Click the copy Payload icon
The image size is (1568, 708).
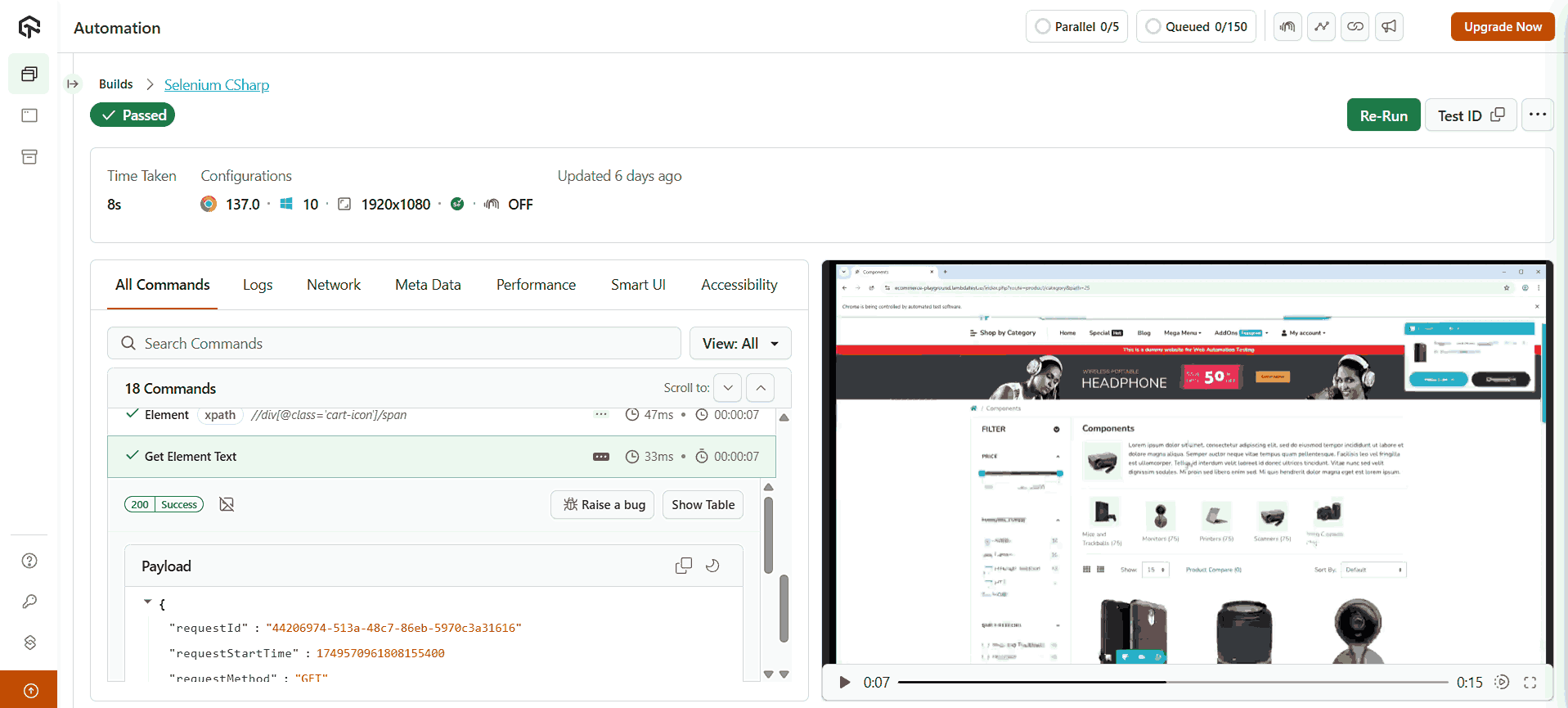pos(683,566)
